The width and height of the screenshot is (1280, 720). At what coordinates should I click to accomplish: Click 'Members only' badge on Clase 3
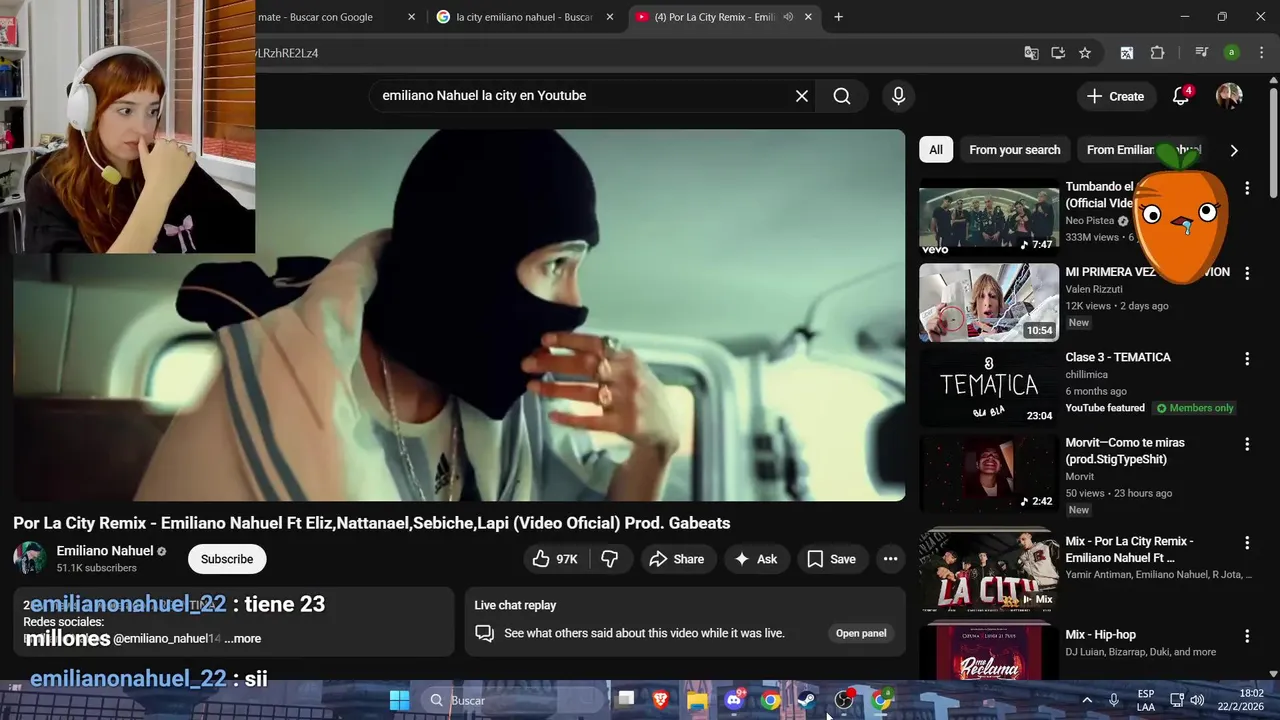click(x=1195, y=408)
